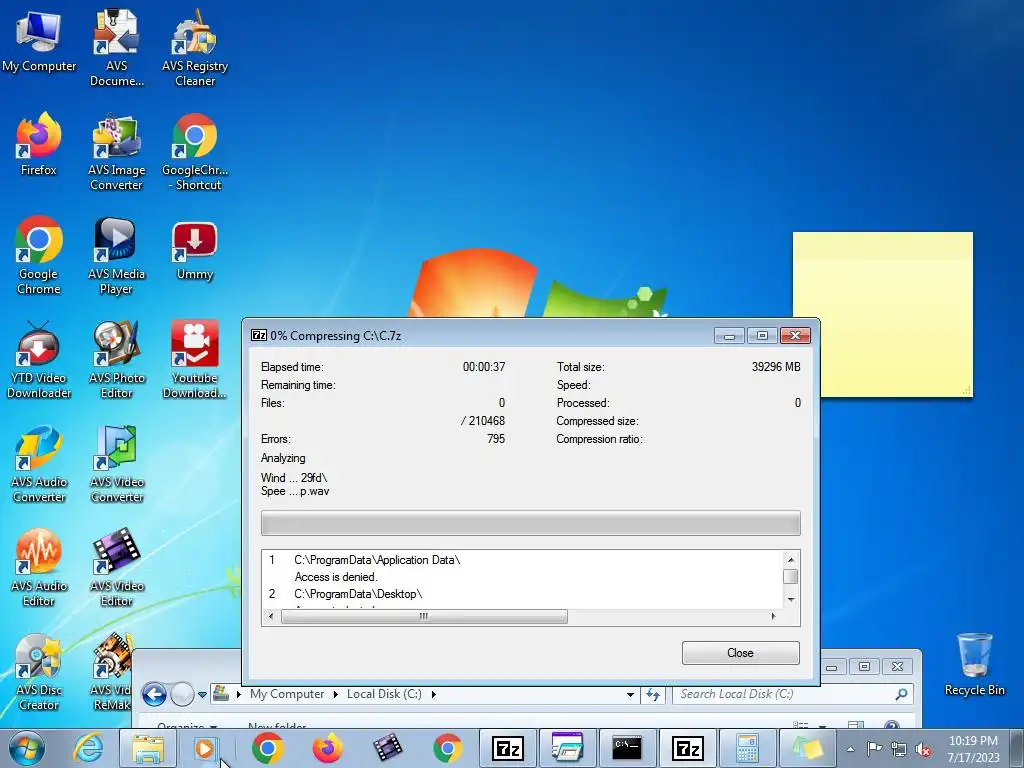Click down arrow of error list scrollbar
The image size is (1024, 768).
[790, 600]
